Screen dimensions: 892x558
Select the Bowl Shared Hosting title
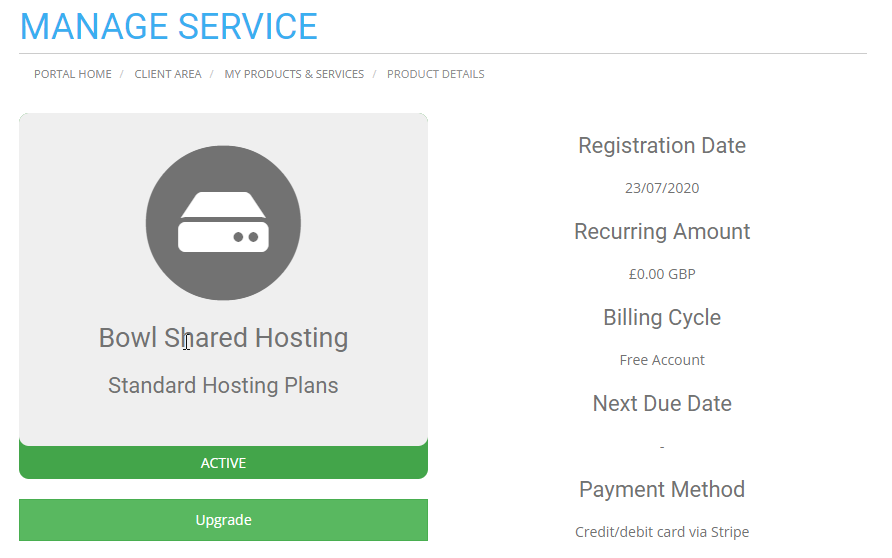pos(223,338)
